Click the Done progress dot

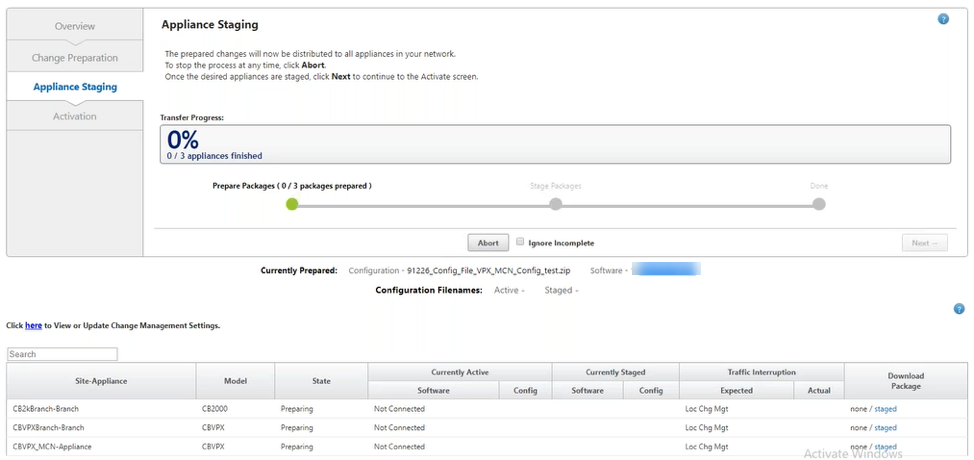pyautogui.click(x=819, y=204)
